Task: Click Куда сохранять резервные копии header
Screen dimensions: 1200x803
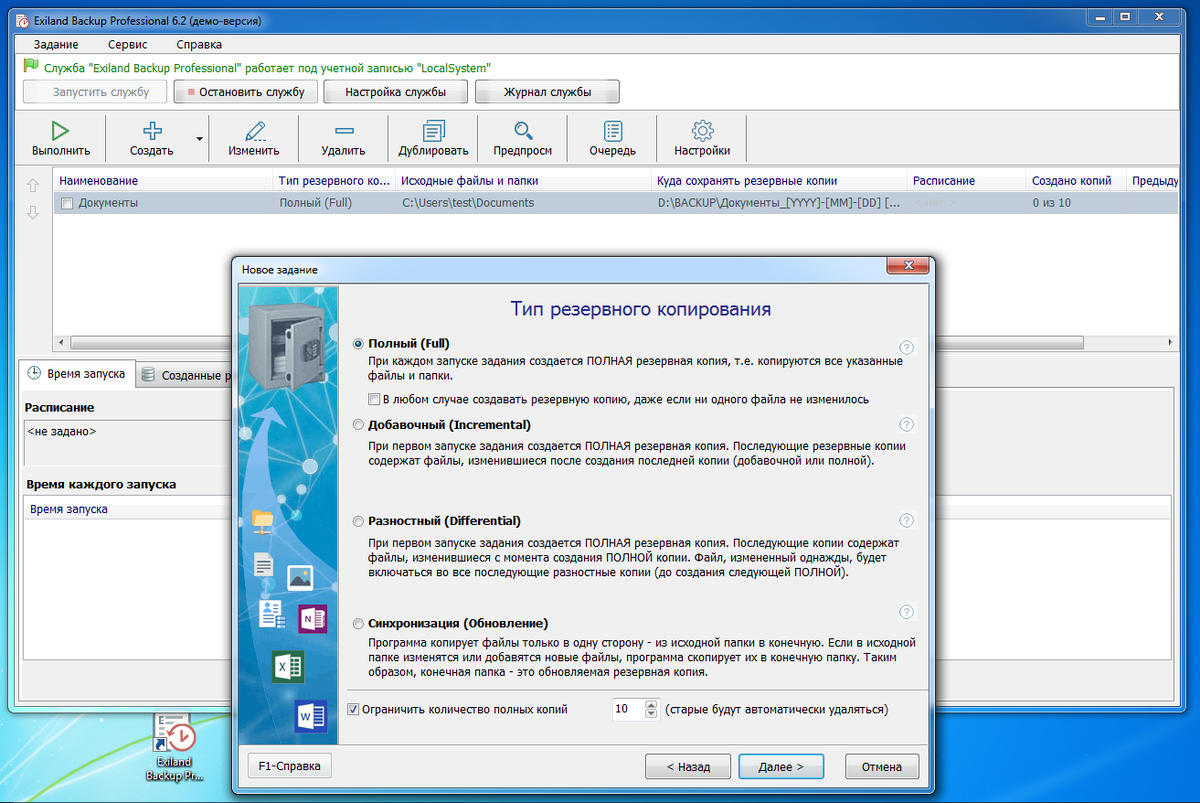Action: pos(780,181)
